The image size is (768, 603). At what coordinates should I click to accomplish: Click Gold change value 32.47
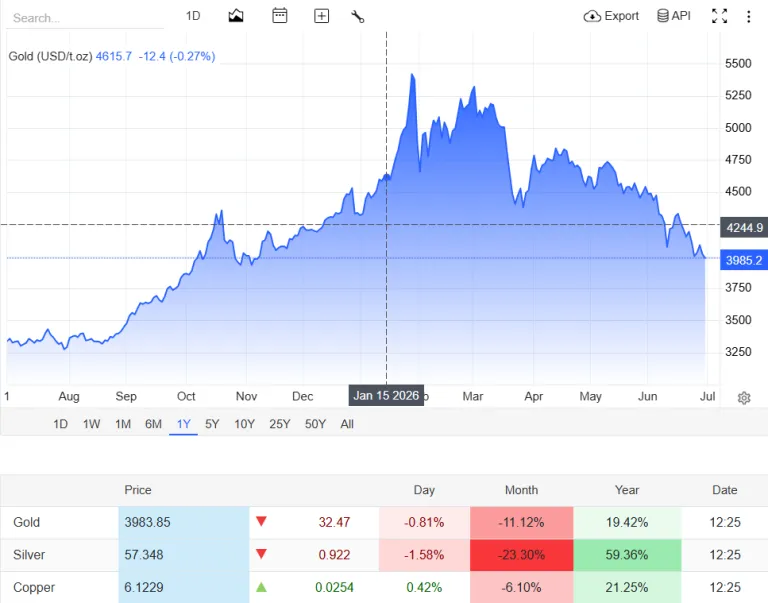click(x=334, y=522)
